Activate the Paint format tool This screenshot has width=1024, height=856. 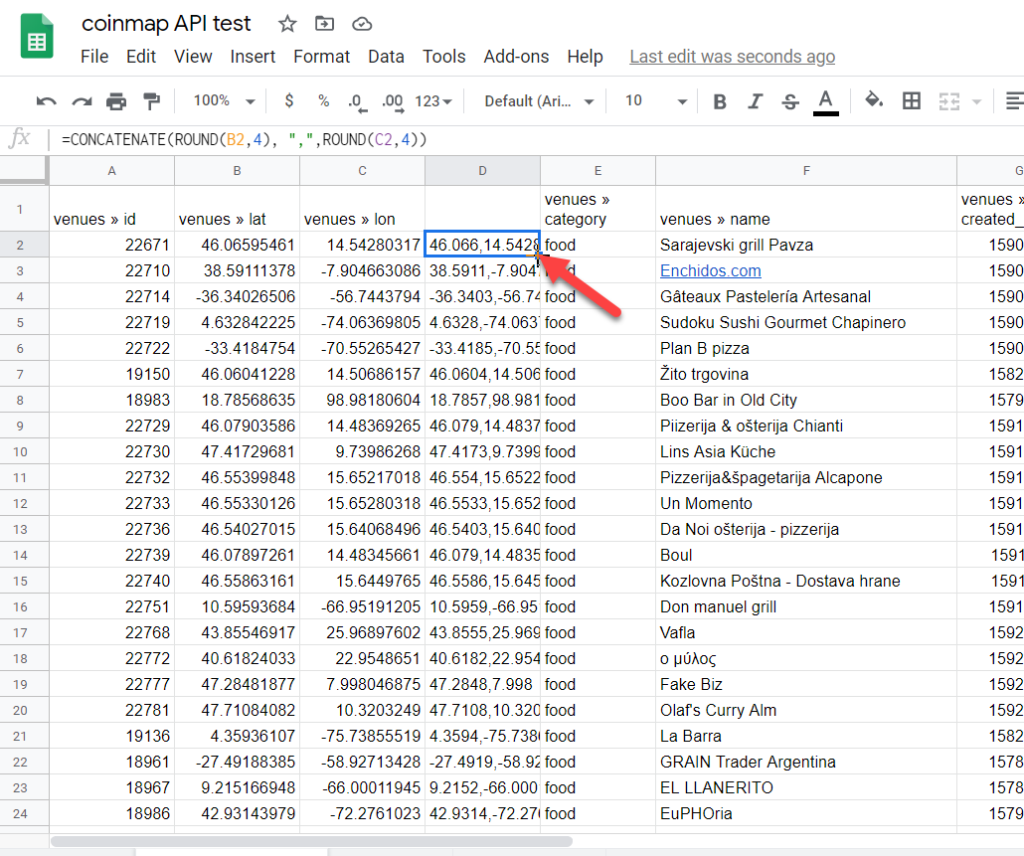pos(152,101)
